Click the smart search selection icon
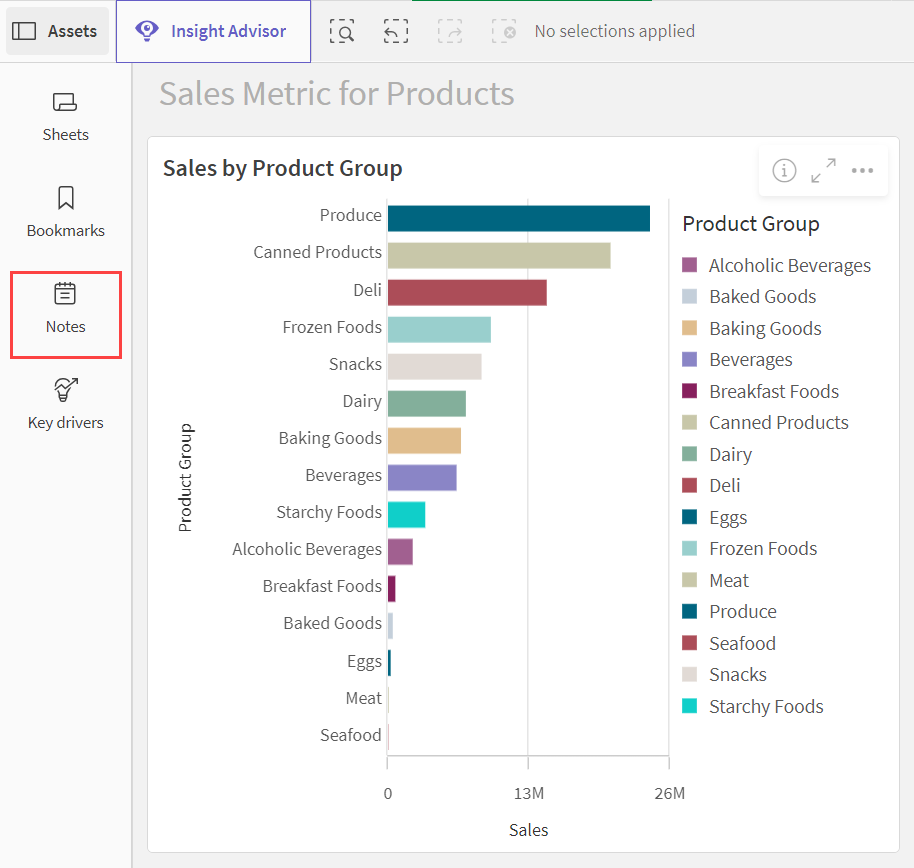 342,31
